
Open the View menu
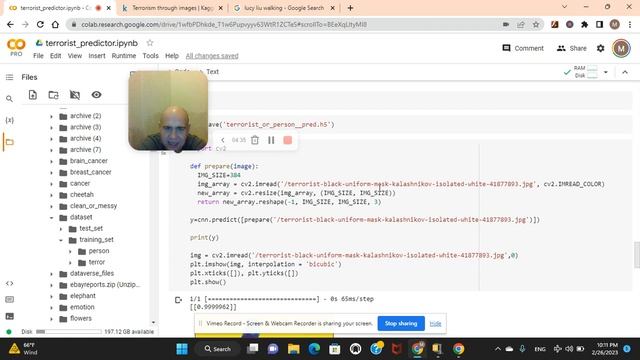pos(75,56)
